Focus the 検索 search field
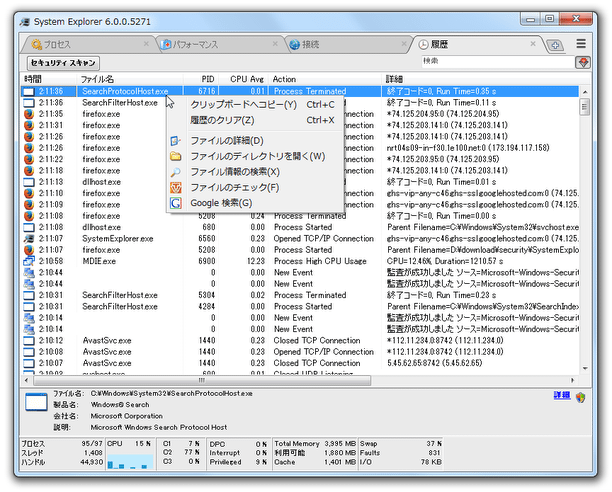The width and height of the screenshot is (612, 492). [x=497, y=62]
